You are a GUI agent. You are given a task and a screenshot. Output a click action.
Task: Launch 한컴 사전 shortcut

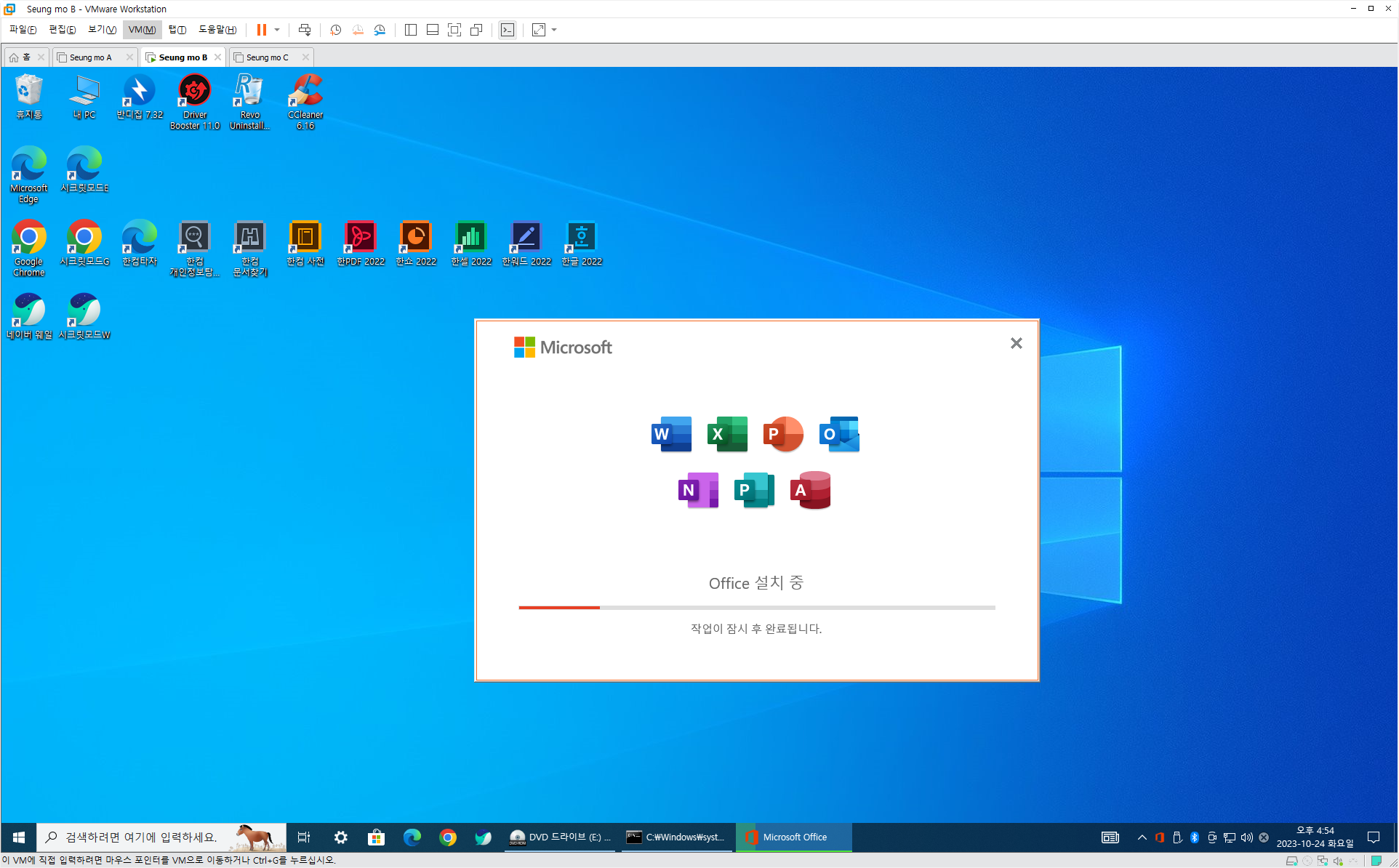click(x=305, y=243)
